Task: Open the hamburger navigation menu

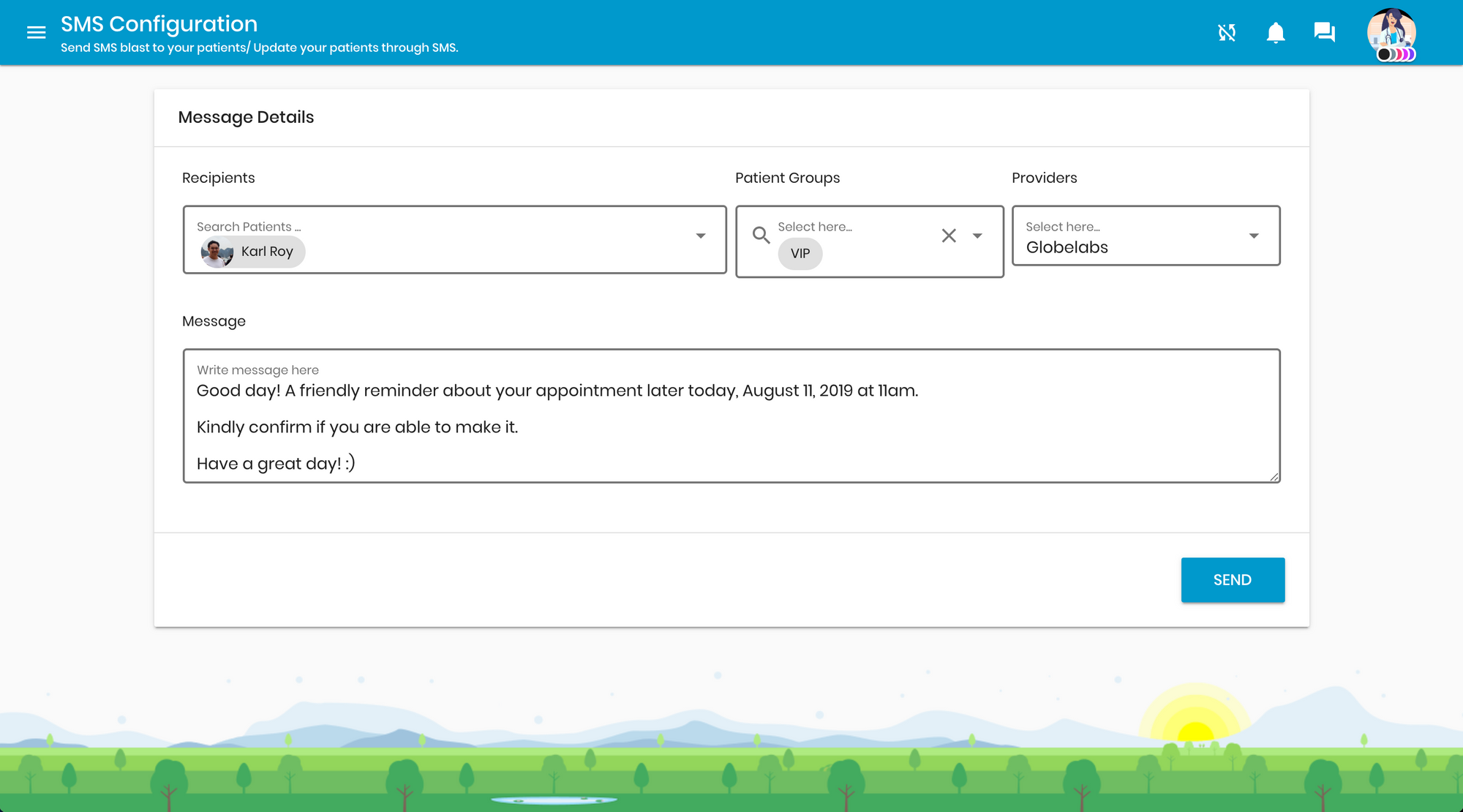Action: [36, 32]
